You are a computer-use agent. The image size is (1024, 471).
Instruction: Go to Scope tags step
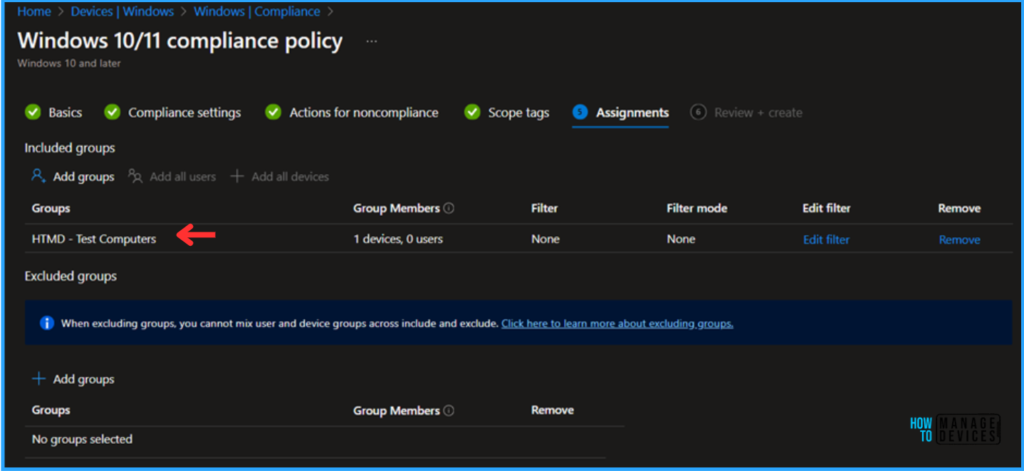pos(519,112)
